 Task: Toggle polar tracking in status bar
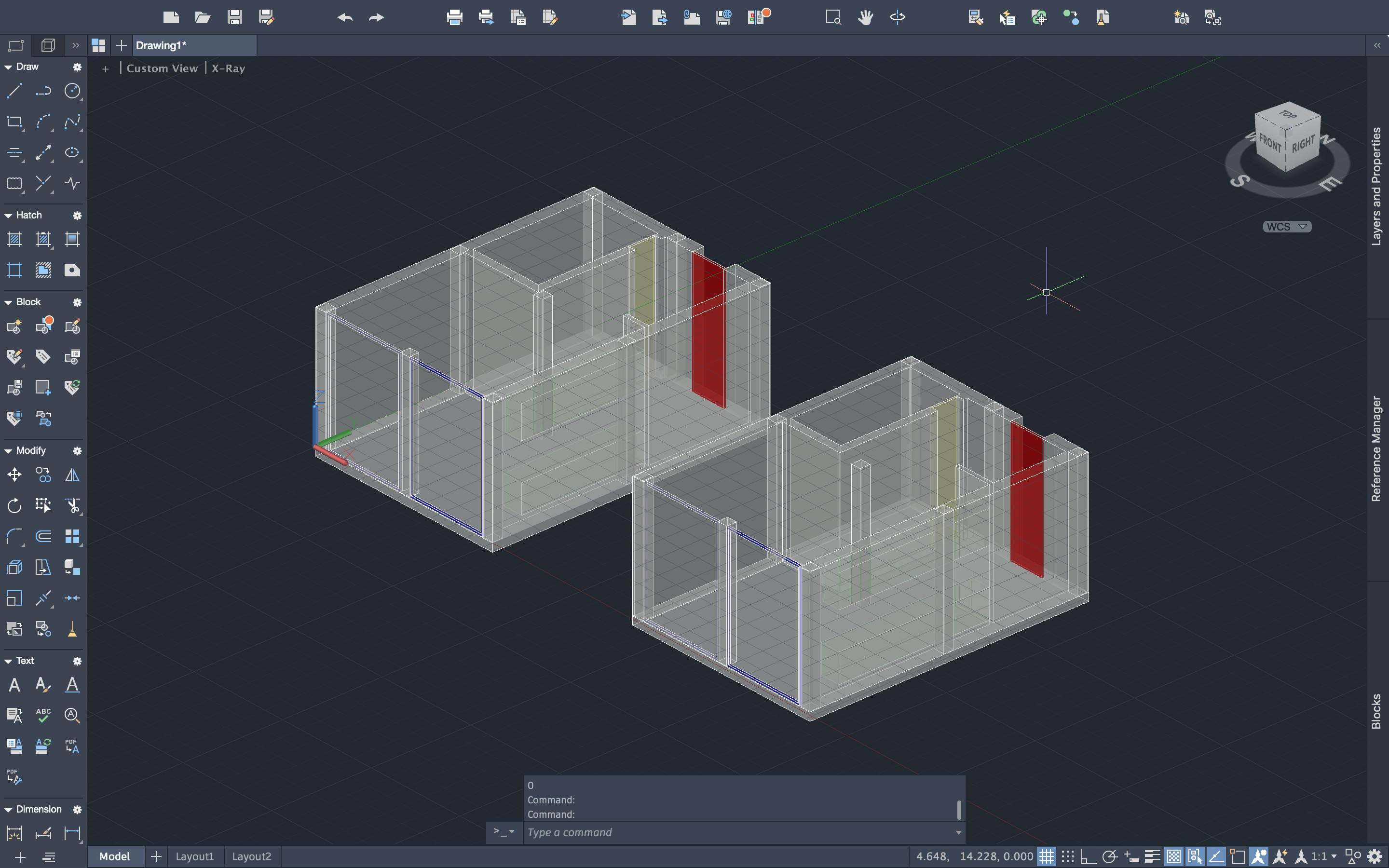(x=1109, y=856)
